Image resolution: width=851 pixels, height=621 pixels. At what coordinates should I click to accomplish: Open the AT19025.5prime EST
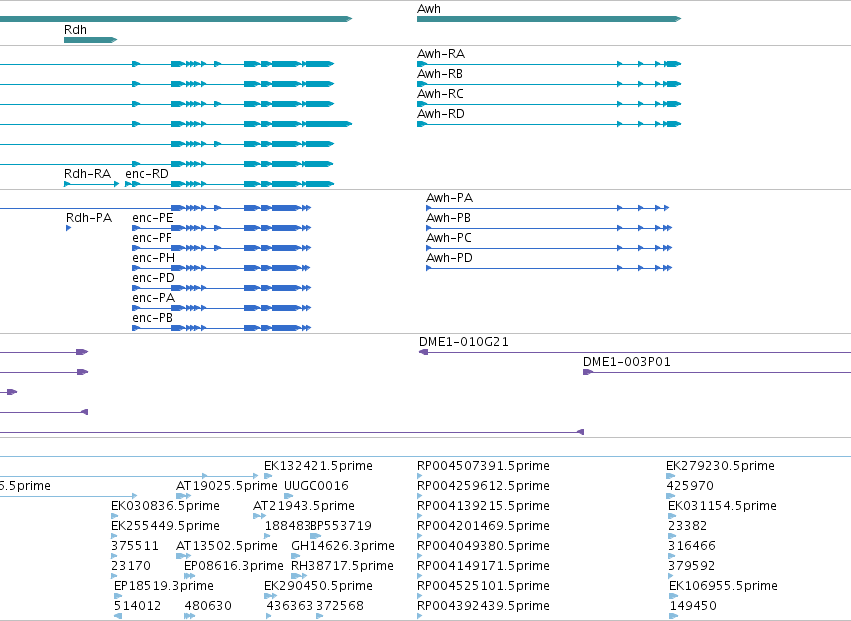(226, 486)
